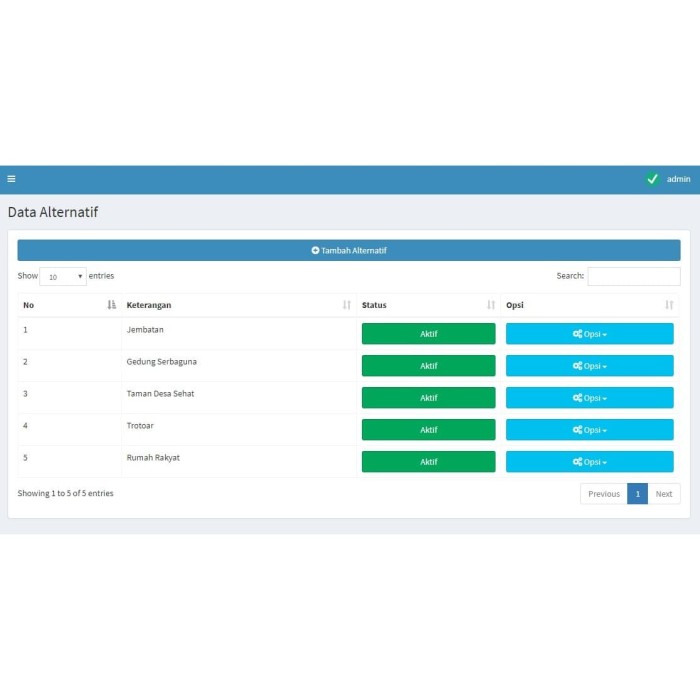Screen dimensions: 700x700
Task: Toggle the hamburger sidebar menu icon
Action: 11,179
